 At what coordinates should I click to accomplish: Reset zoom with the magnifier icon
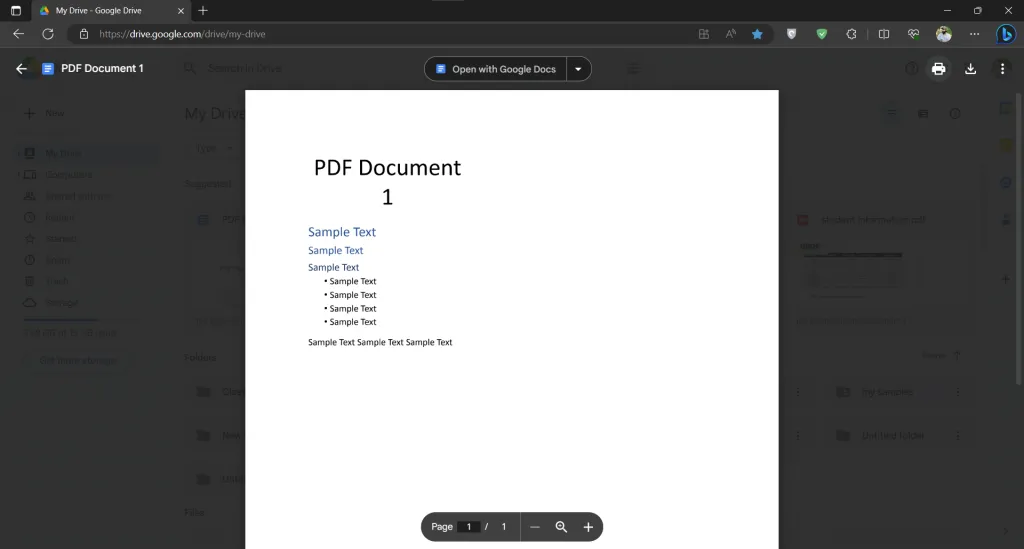pos(561,527)
